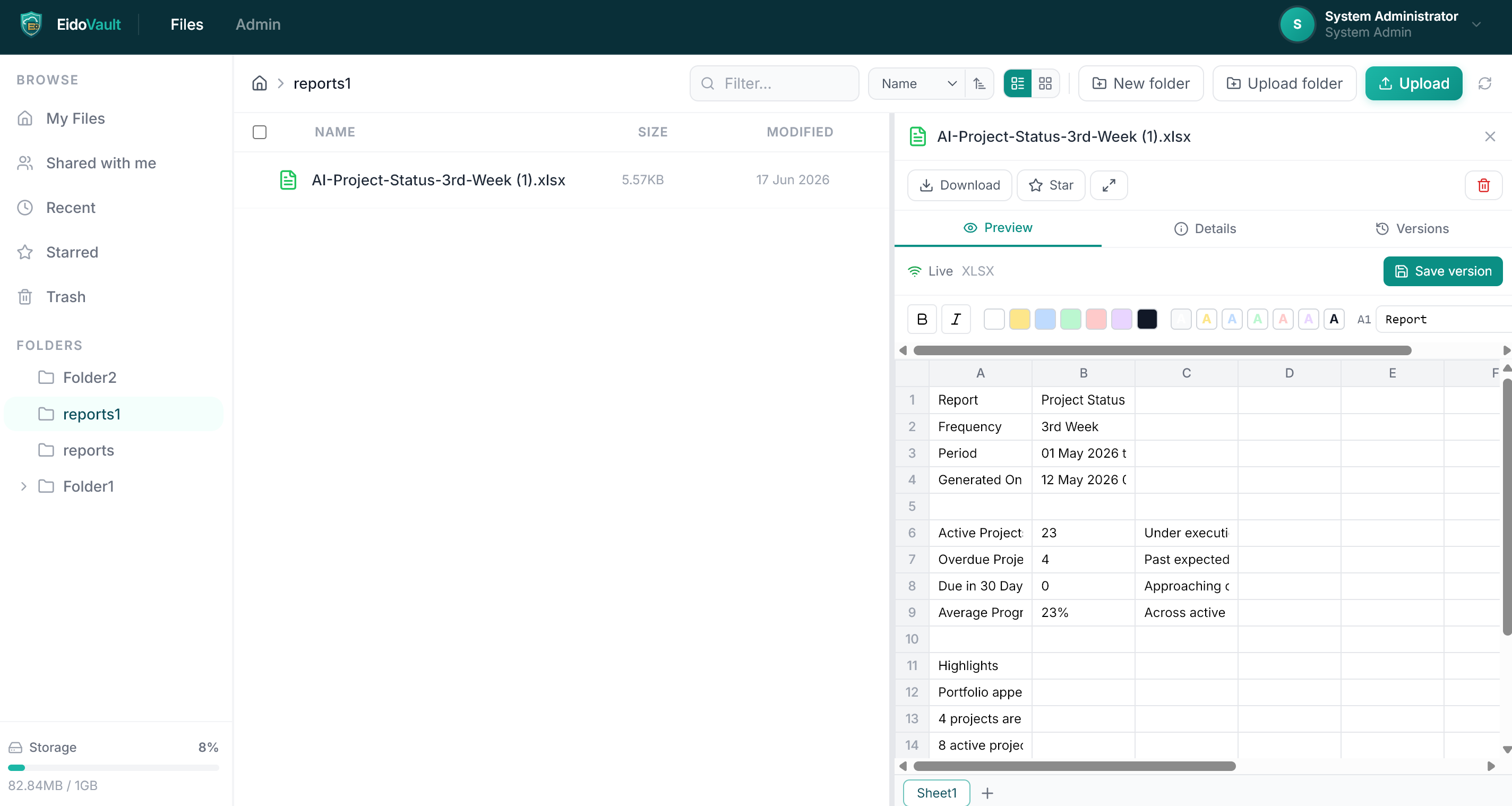
Task: Star the spreadsheet file
Action: click(1051, 185)
